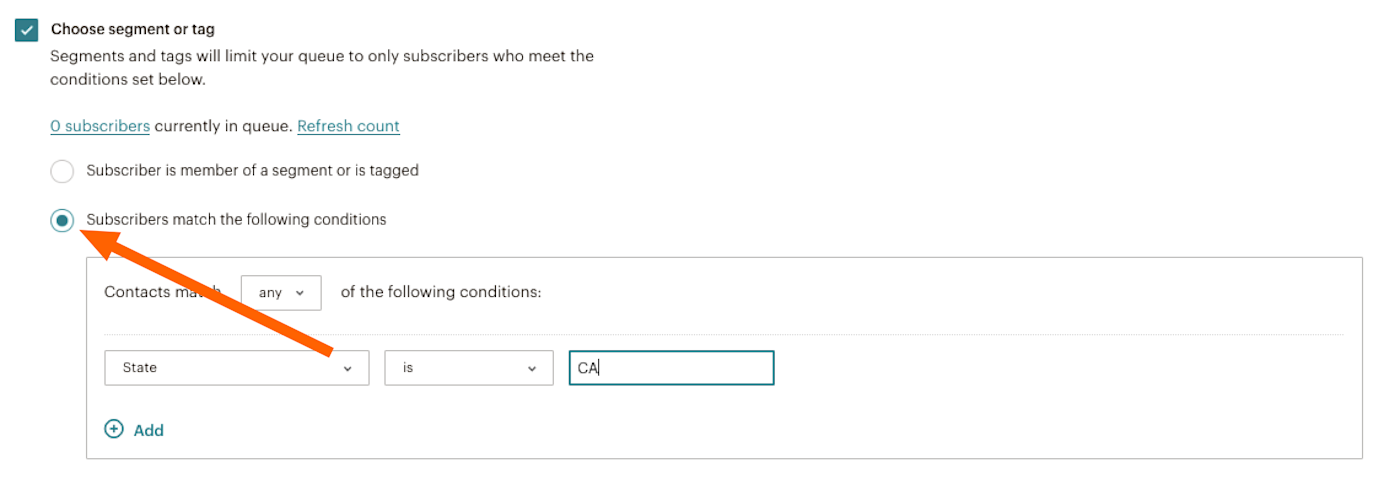Click the 'Choose segment or tag' label text

pos(132,30)
